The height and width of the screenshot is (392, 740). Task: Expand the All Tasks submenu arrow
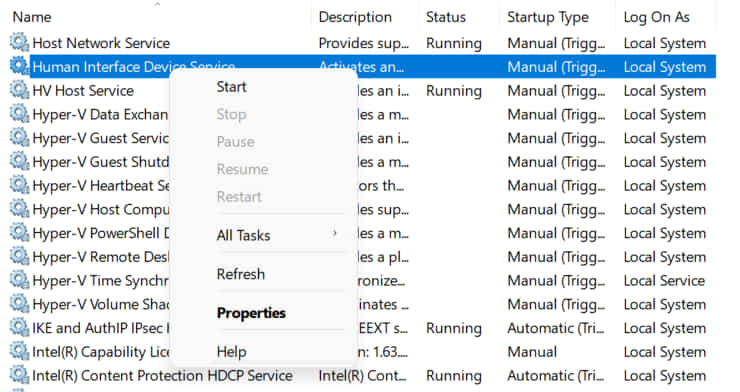334,233
